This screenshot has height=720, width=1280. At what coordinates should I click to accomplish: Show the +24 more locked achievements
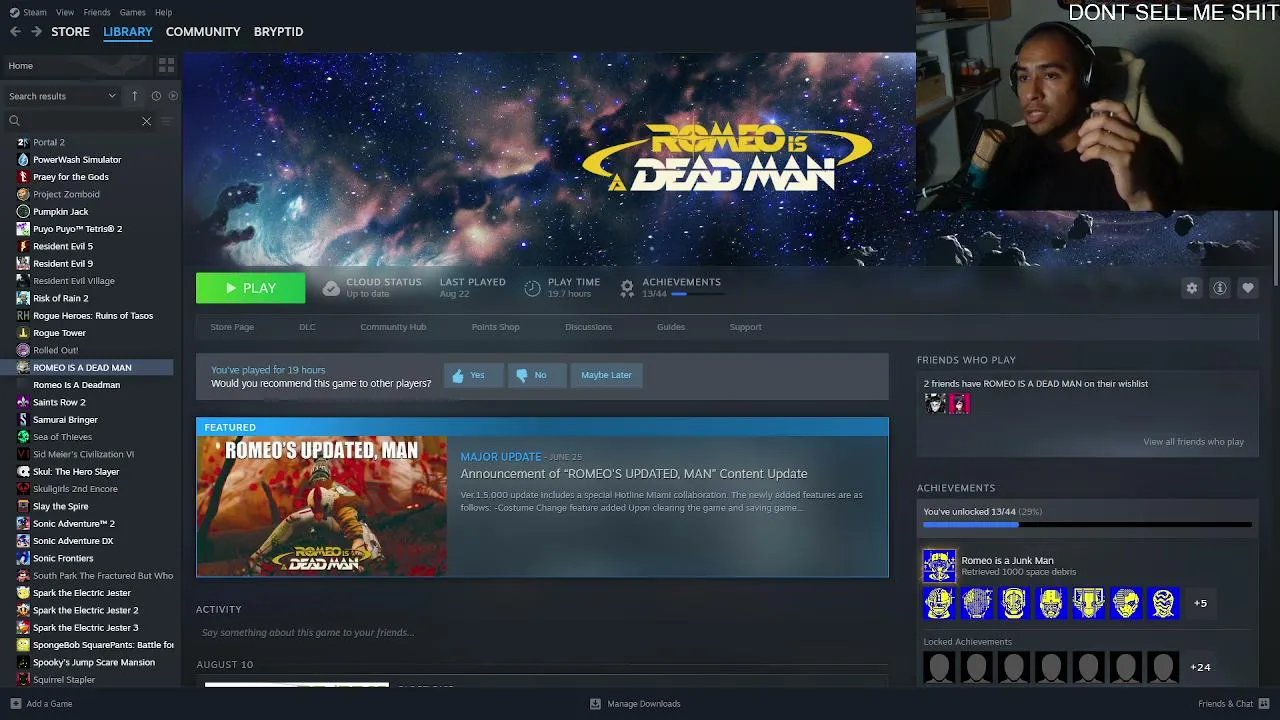[x=1200, y=667]
